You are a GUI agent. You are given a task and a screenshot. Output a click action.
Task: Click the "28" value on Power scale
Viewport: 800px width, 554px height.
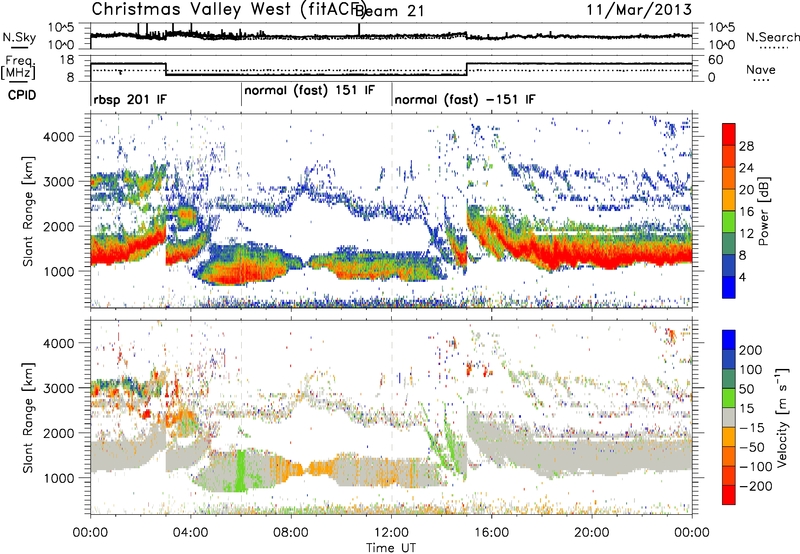[x=746, y=146]
